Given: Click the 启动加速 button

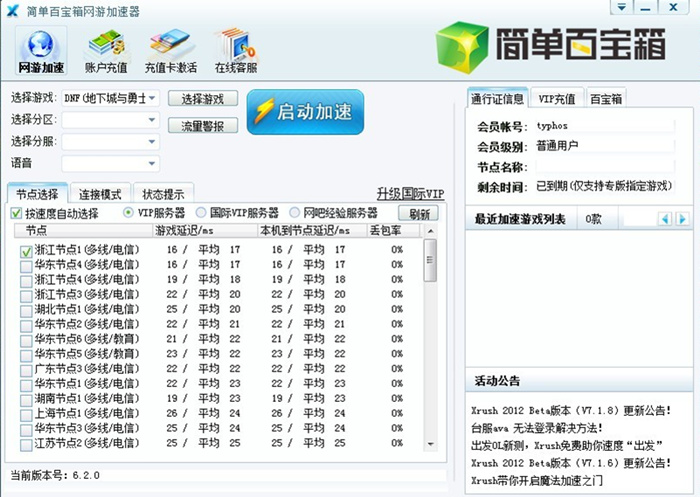Looking at the screenshot, I should click(x=305, y=112).
